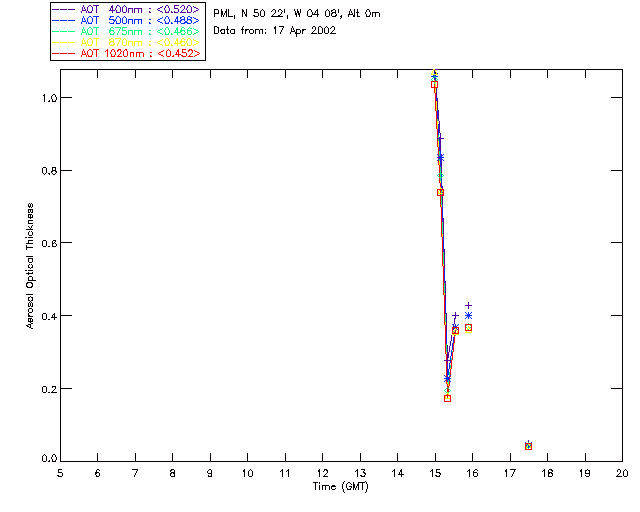The width and height of the screenshot is (640, 512).
Task: Click the red square marker near 1.03 at 15h
Action: point(435,85)
